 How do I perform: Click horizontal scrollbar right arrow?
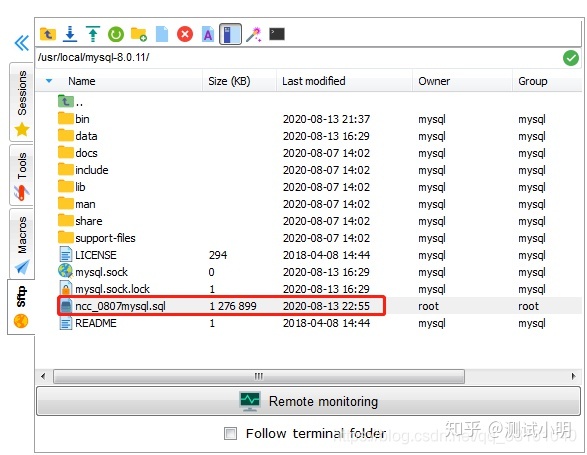(x=573, y=376)
